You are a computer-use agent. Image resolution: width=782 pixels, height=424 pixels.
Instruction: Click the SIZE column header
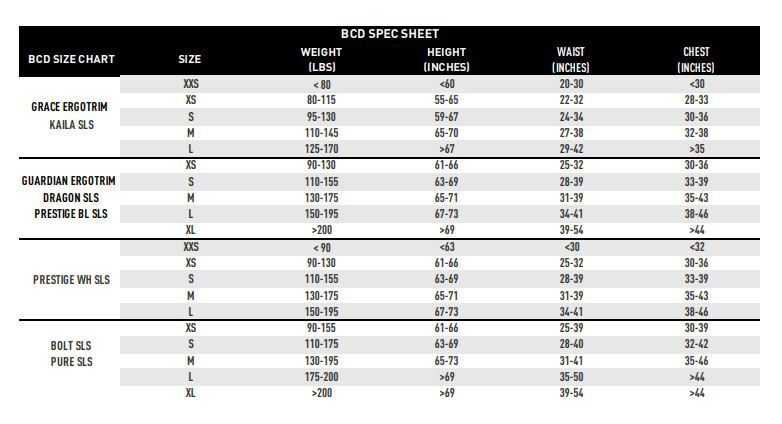click(x=190, y=59)
